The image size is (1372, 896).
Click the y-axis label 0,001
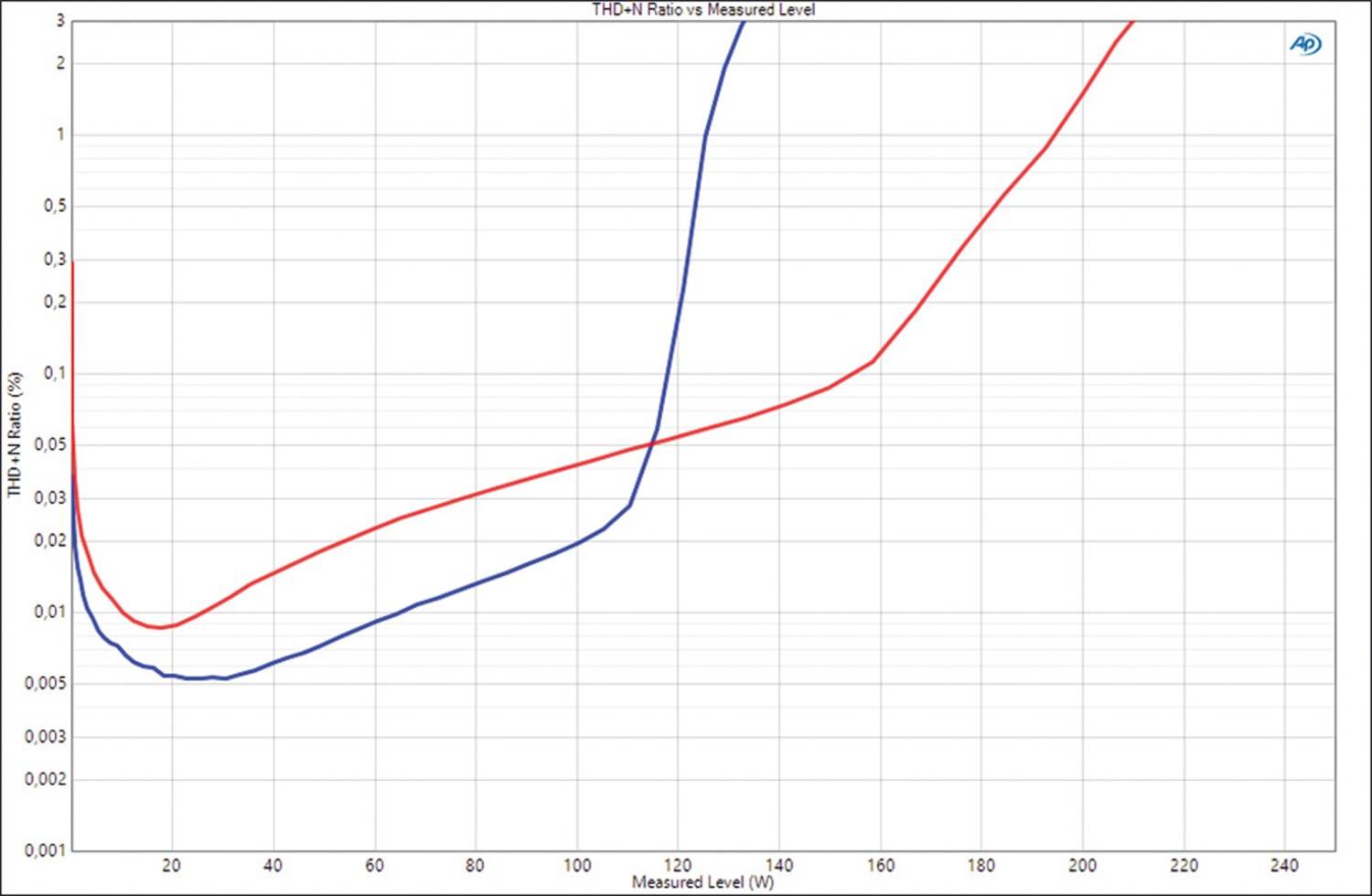46,850
